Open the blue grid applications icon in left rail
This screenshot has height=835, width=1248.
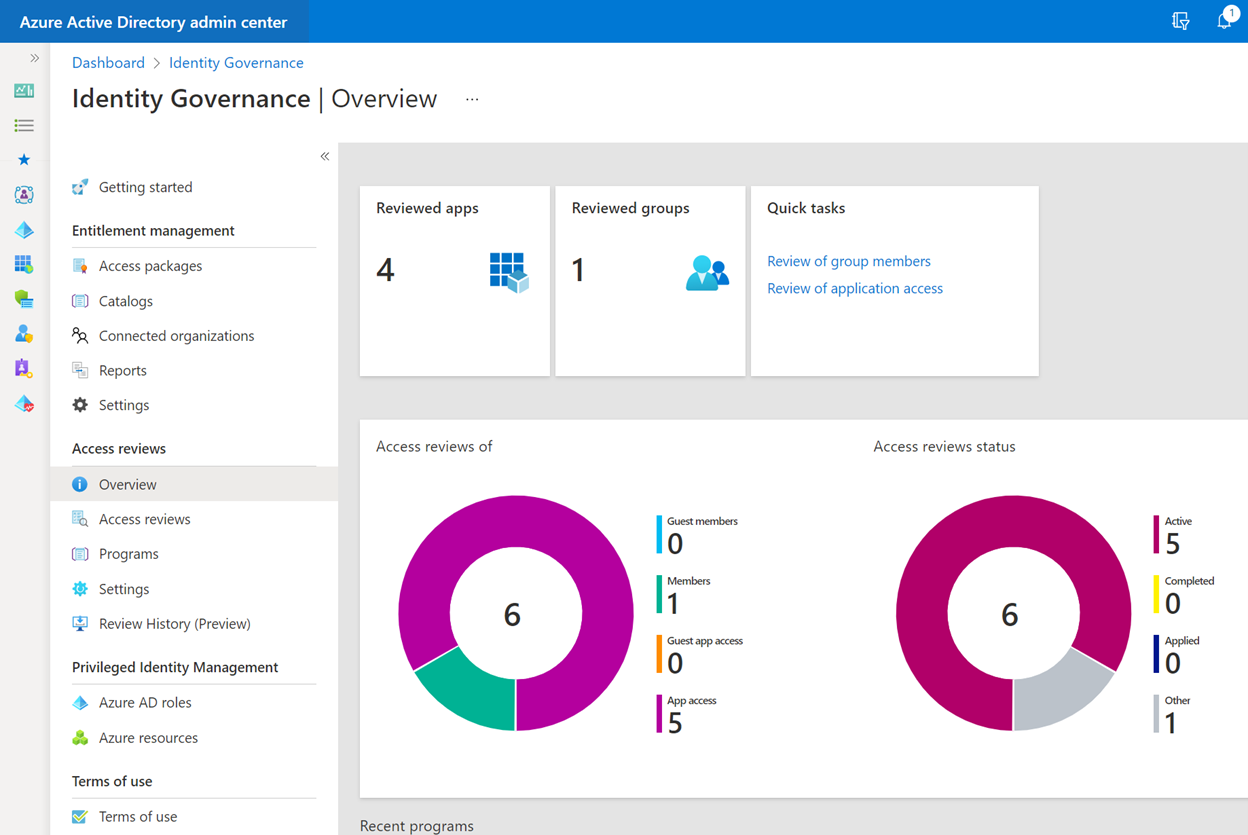point(24,264)
